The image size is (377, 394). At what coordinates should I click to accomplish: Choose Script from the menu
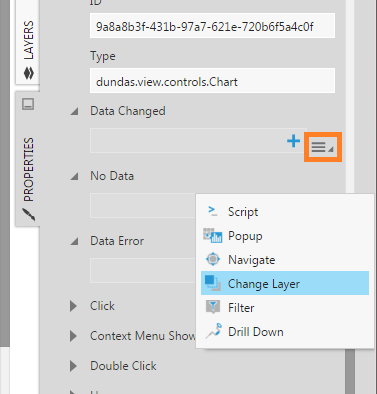(x=285, y=212)
